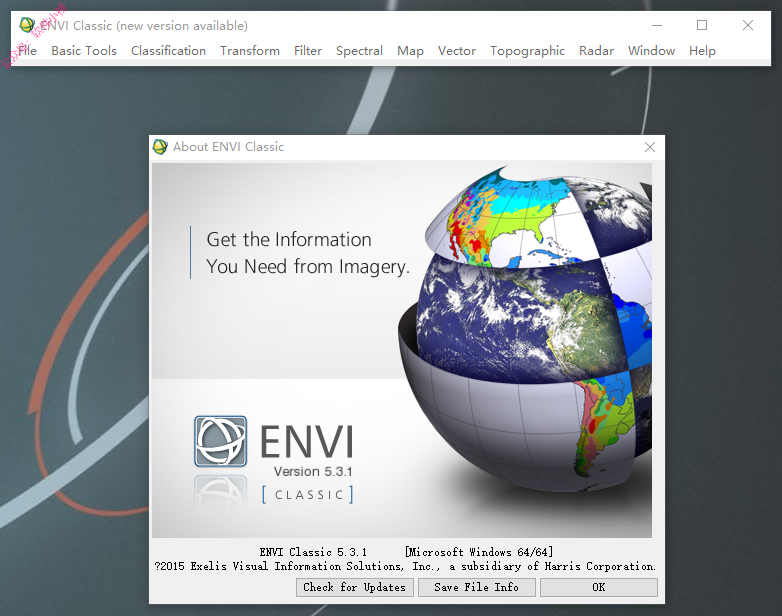Click the 'Version 5.3.1' text

point(313,471)
